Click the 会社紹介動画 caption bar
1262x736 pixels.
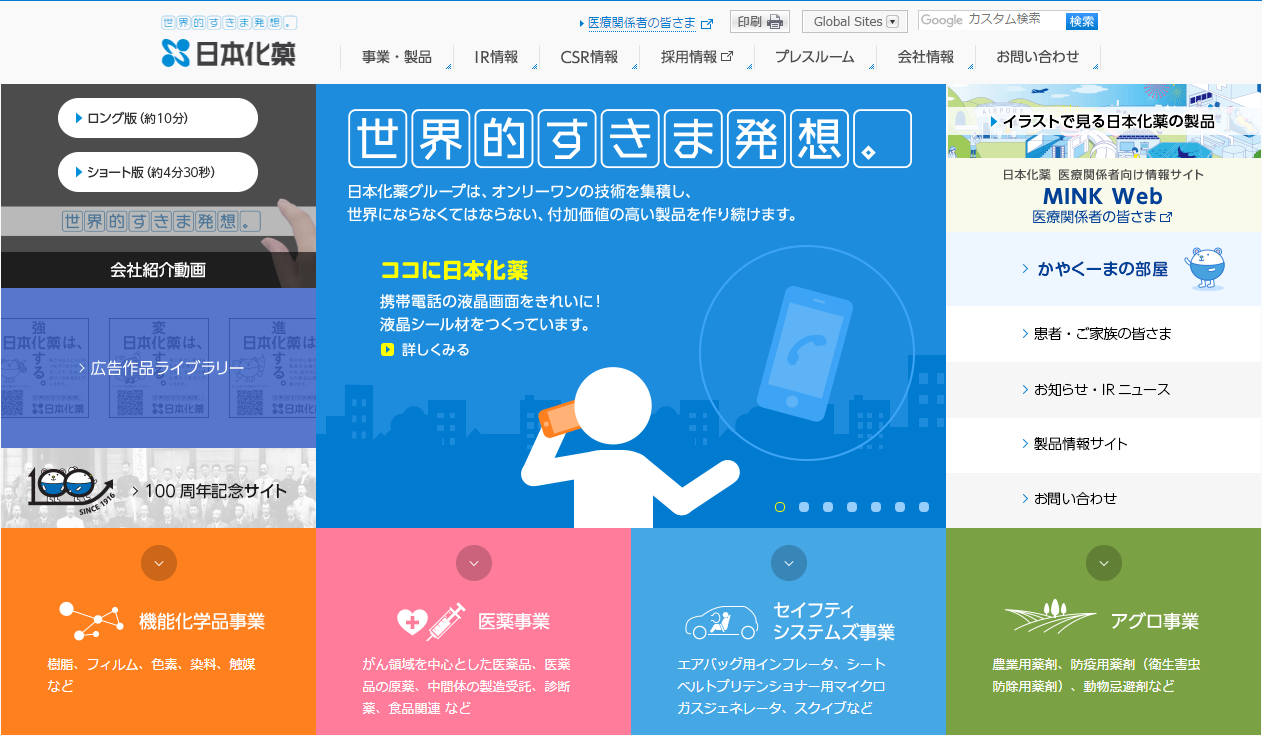tap(158, 270)
